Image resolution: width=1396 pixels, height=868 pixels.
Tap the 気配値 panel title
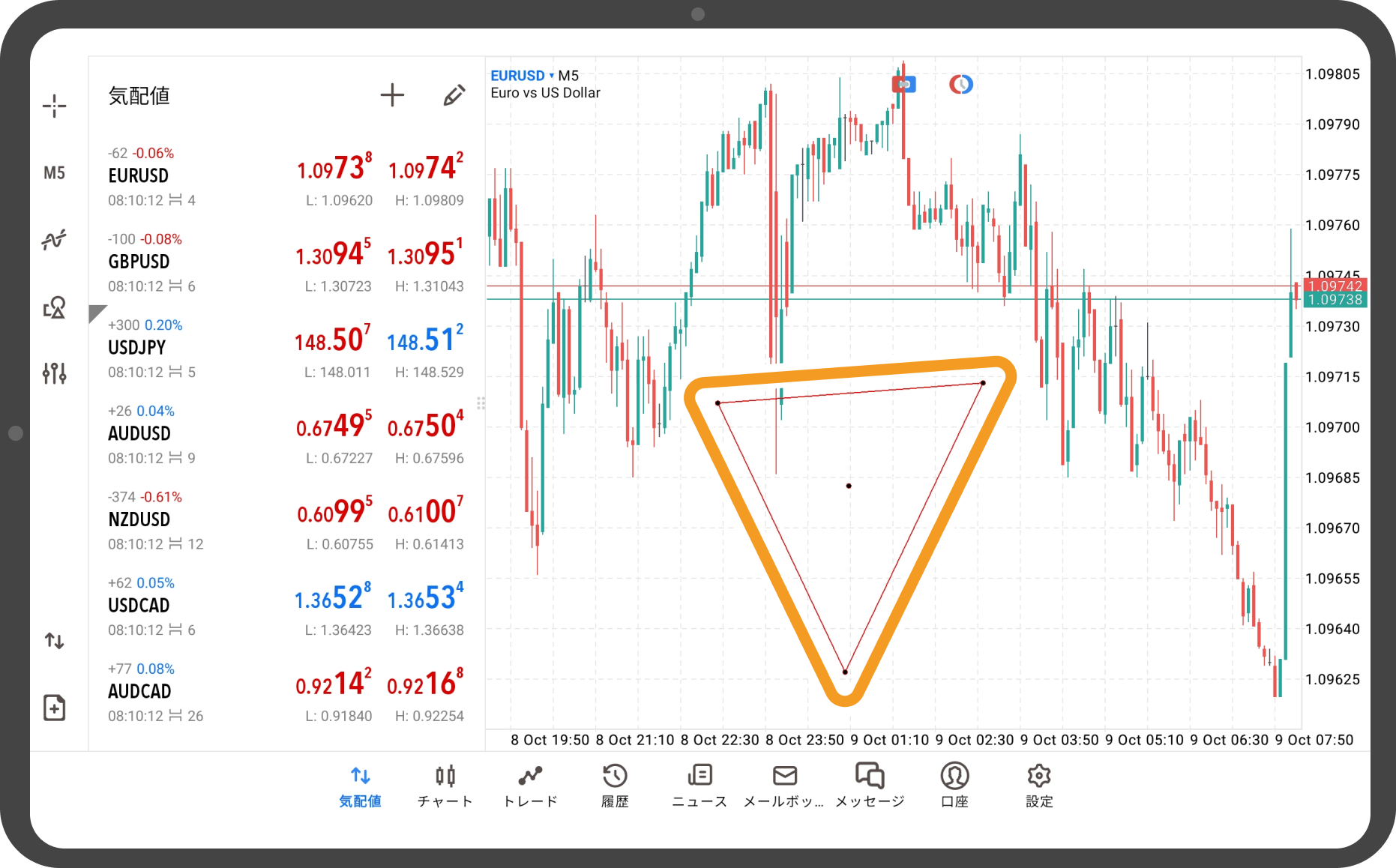click(139, 96)
